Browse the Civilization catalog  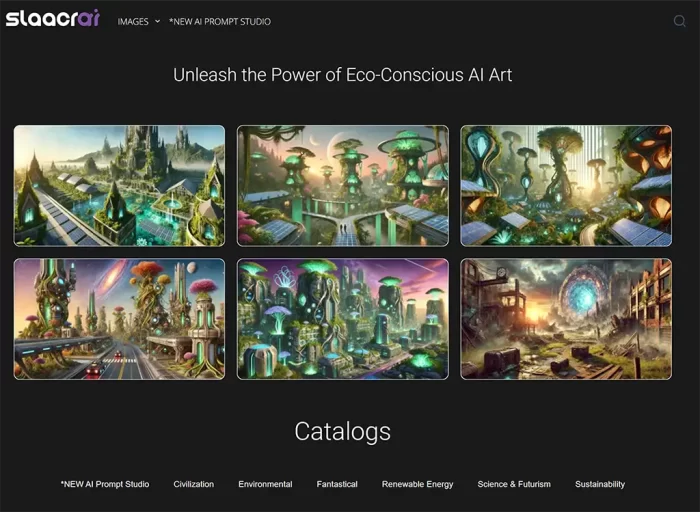pyautogui.click(x=194, y=484)
